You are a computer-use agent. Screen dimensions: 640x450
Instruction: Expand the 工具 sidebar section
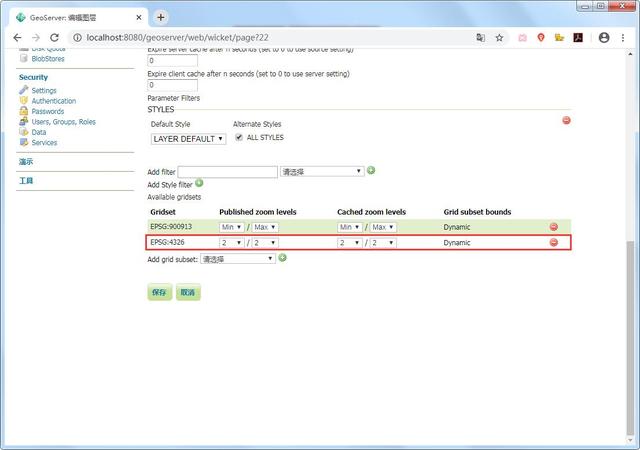(26, 180)
